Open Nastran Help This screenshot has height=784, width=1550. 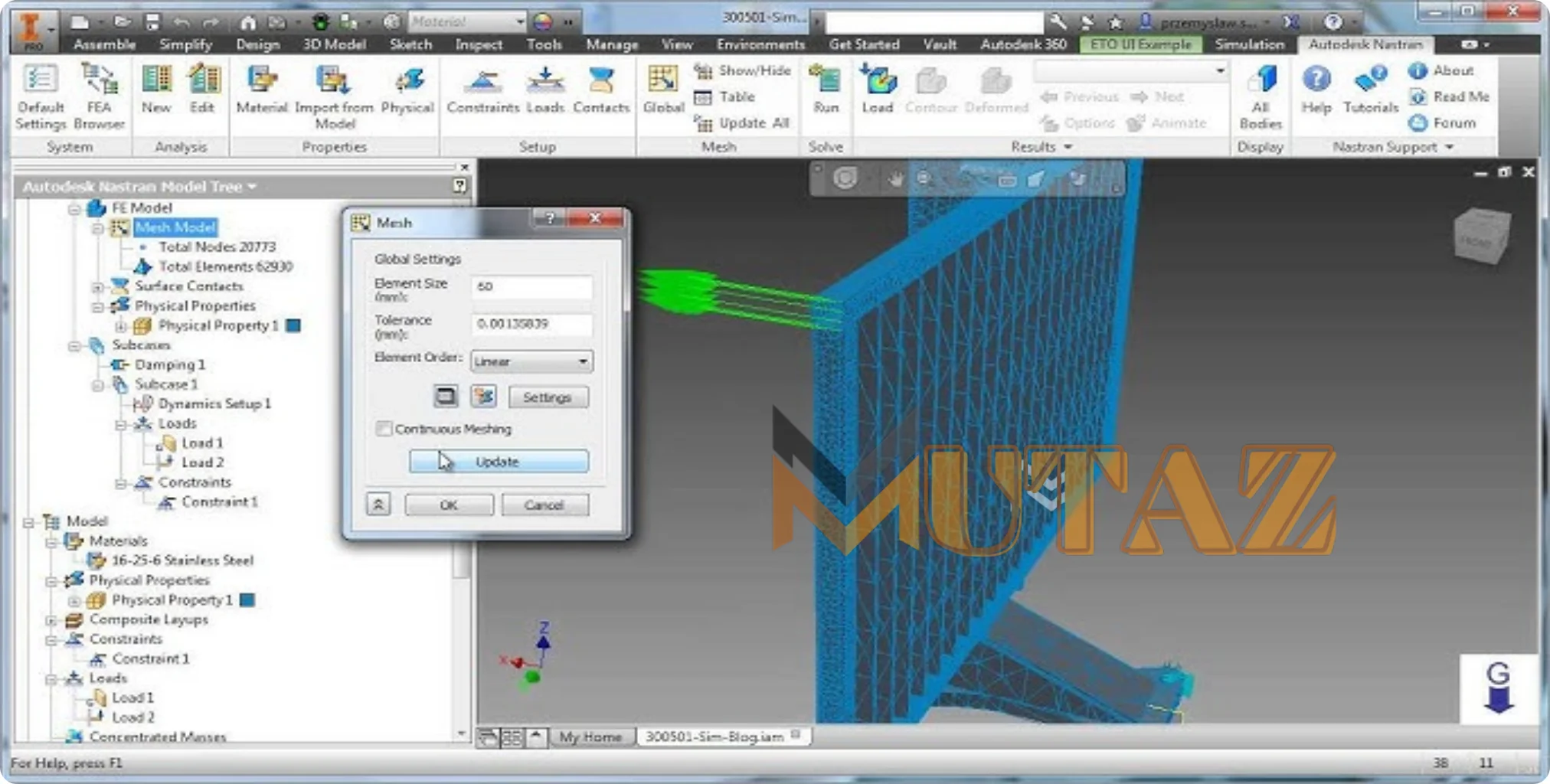pyautogui.click(x=1316, y=89)
